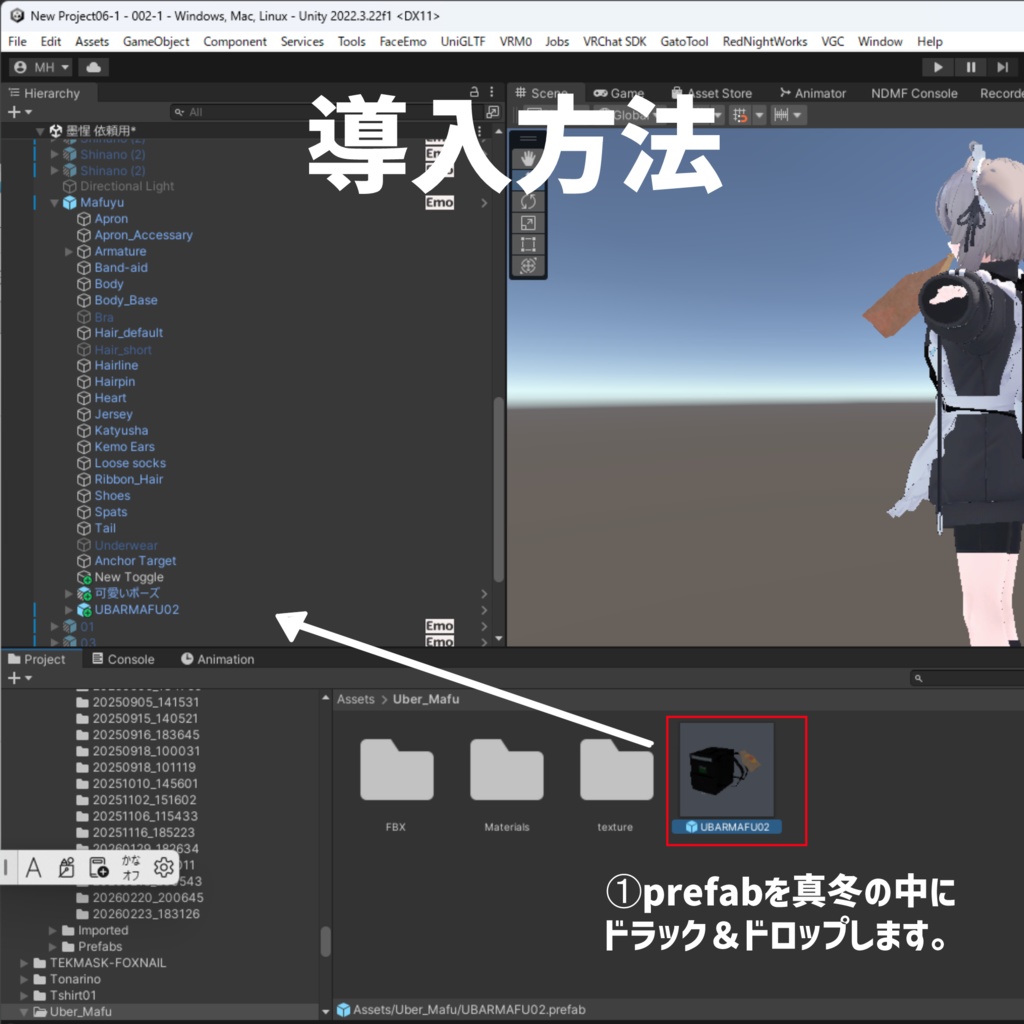1024x1024 pixels.
Task: Click the Assets breadcrumb in the Project path
Action: 355,699
